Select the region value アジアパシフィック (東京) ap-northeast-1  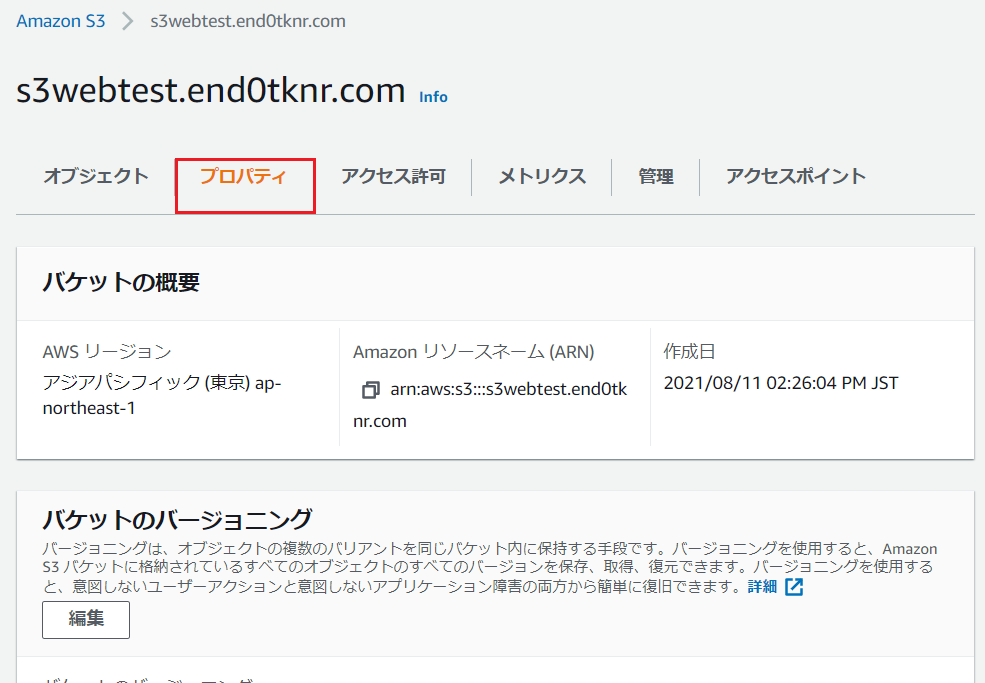pos(162,395)
